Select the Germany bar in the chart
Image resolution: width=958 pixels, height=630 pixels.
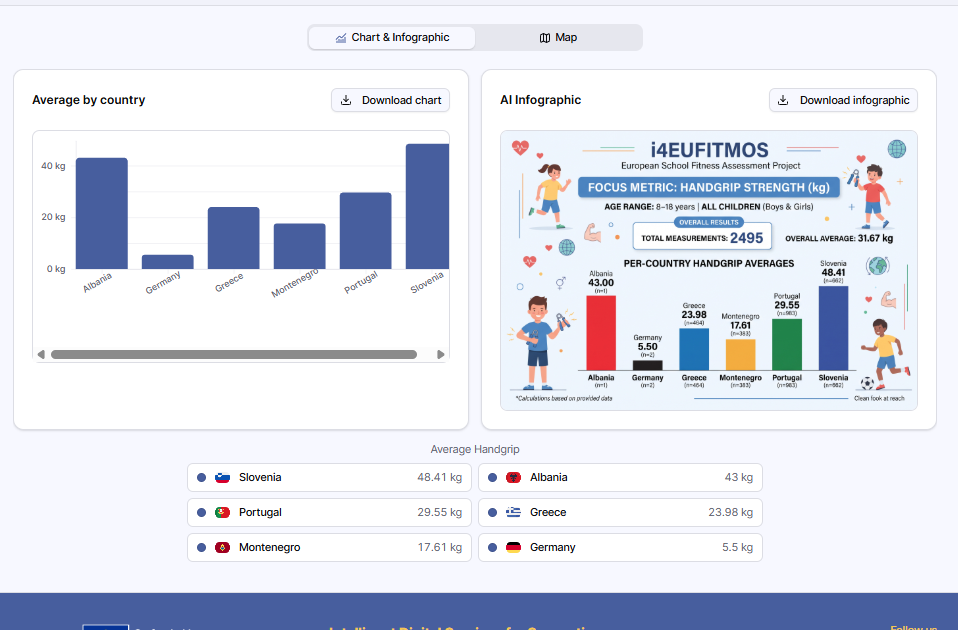[167, 262]
